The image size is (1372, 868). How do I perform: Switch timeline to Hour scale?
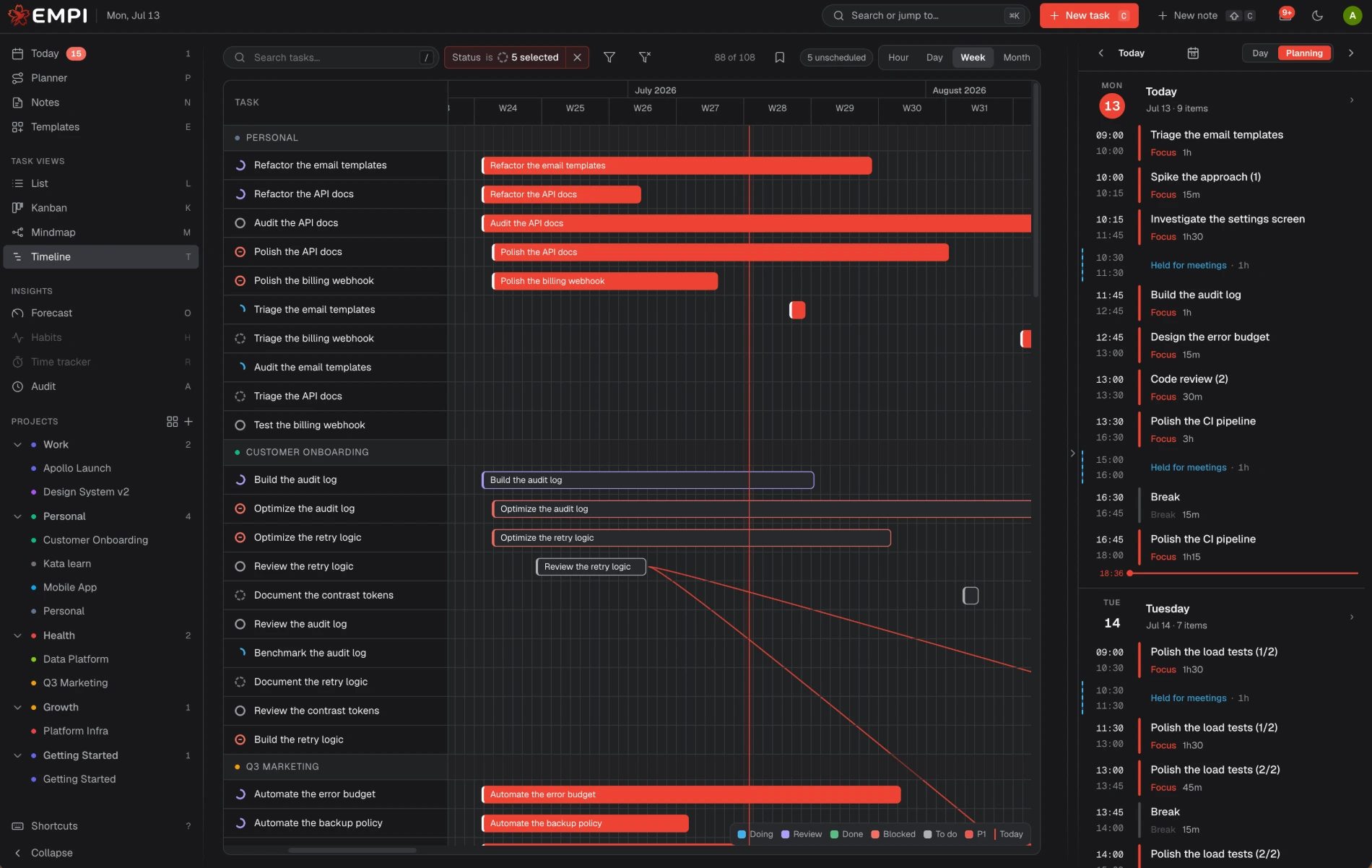click(x=898, y=57)
